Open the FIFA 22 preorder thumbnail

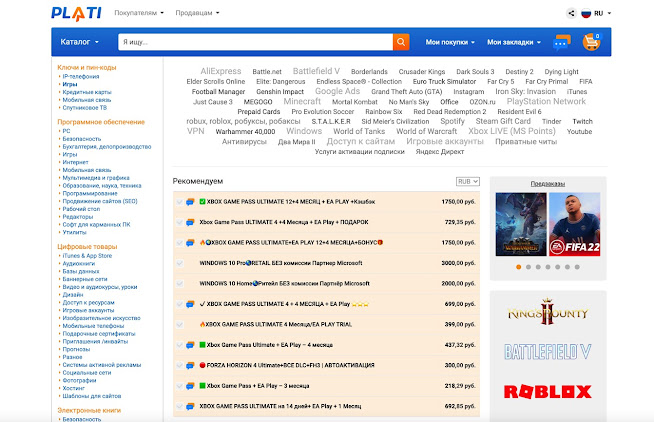574,224
